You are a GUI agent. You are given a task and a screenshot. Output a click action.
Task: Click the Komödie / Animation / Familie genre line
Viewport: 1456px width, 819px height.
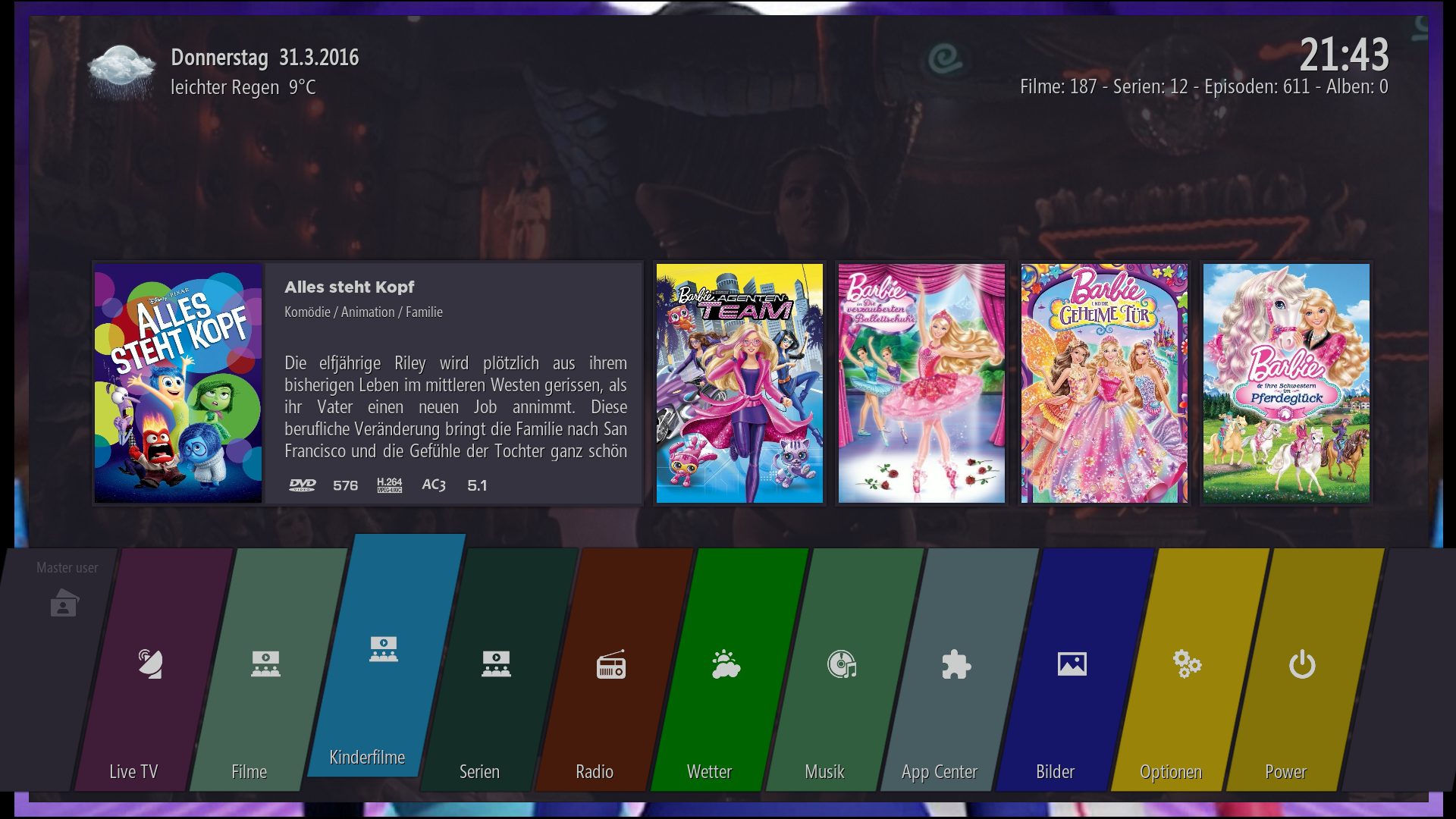[363, 312]
